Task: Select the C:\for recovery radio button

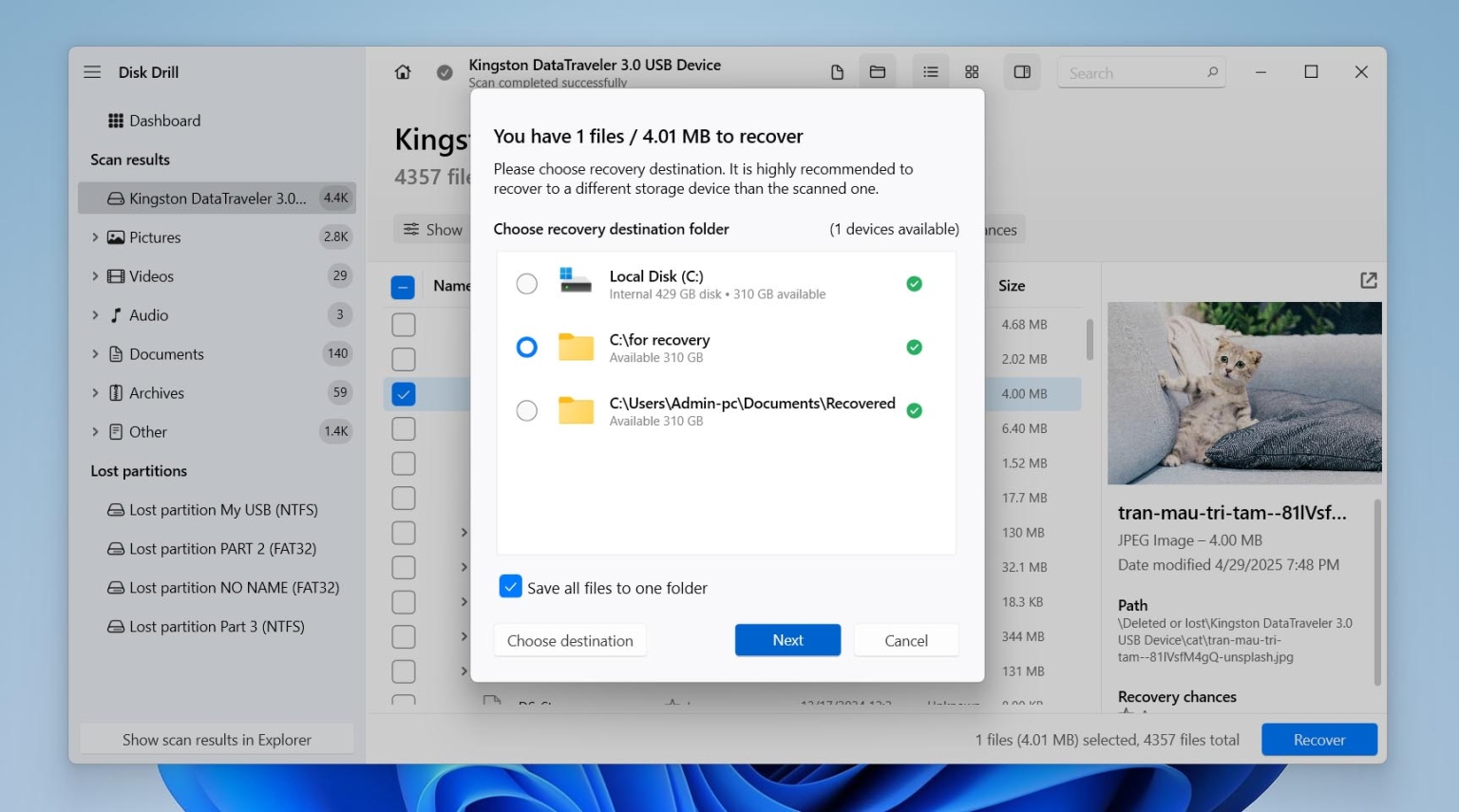Action: coord(526,348)
